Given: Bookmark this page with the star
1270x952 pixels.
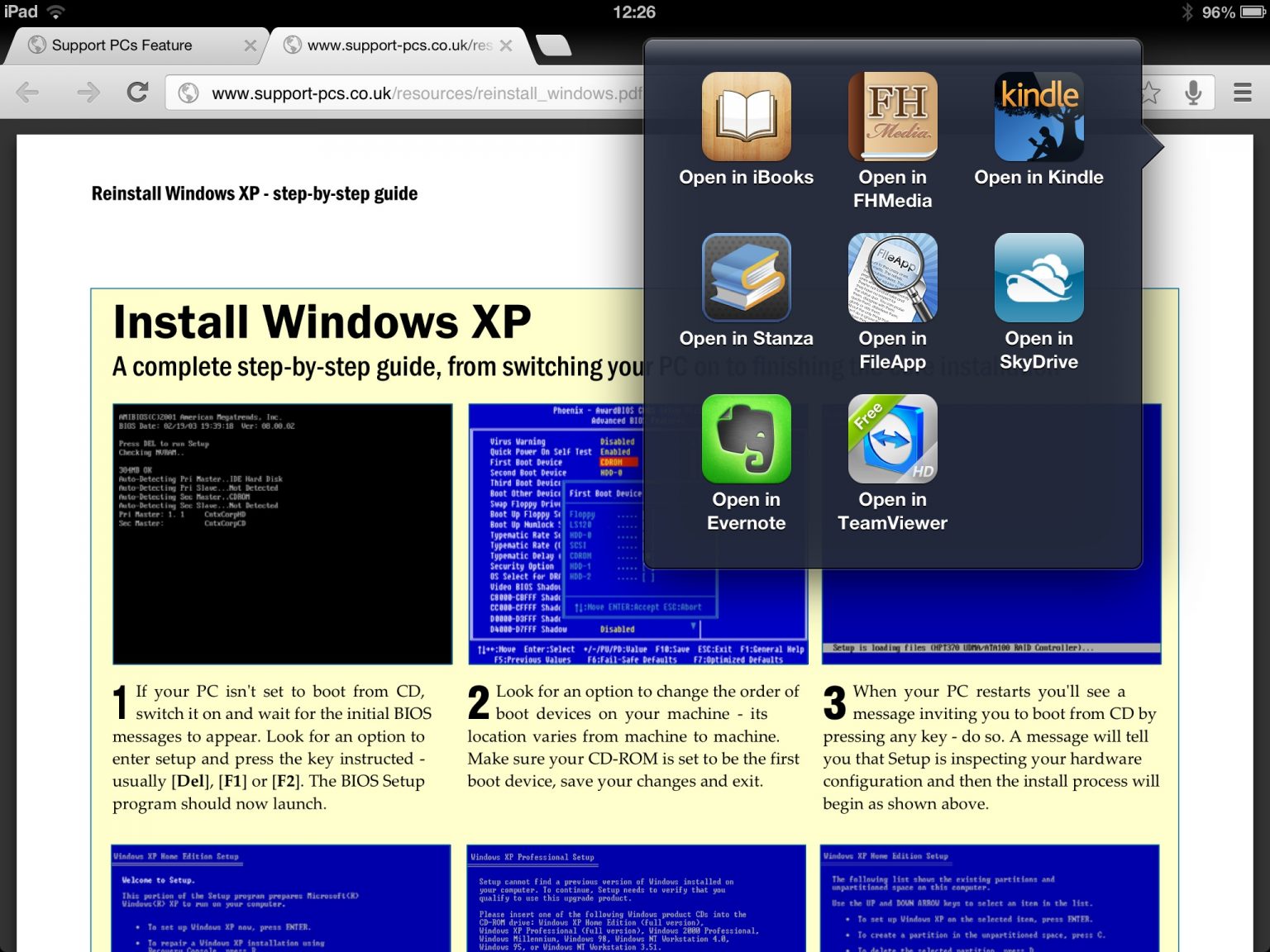Looking at the screenshot, I should (1150, 92).
